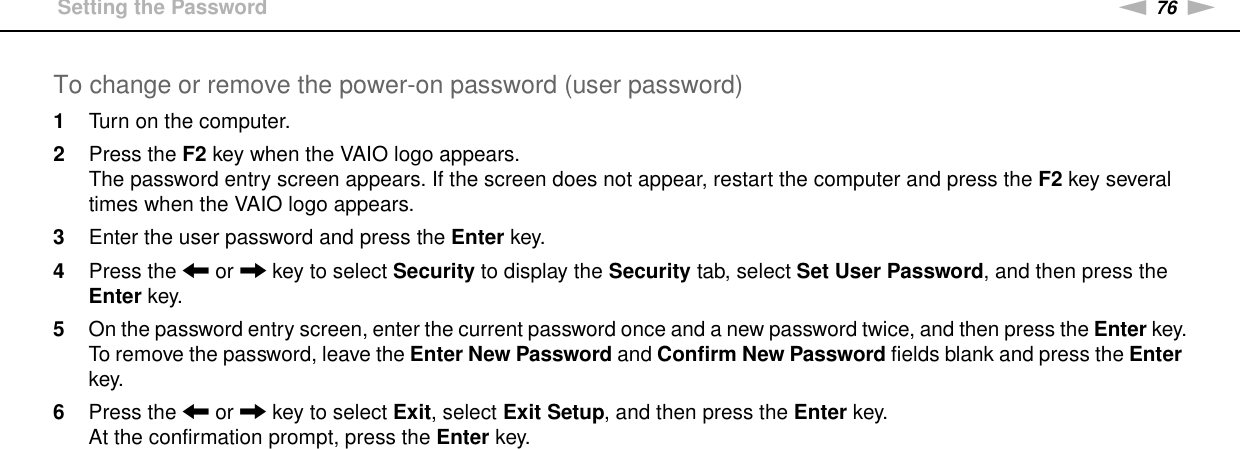This screenshot has width=1240, height=449.
Task: Click the bold "Set User Password" text
Action: coord(888,272)
